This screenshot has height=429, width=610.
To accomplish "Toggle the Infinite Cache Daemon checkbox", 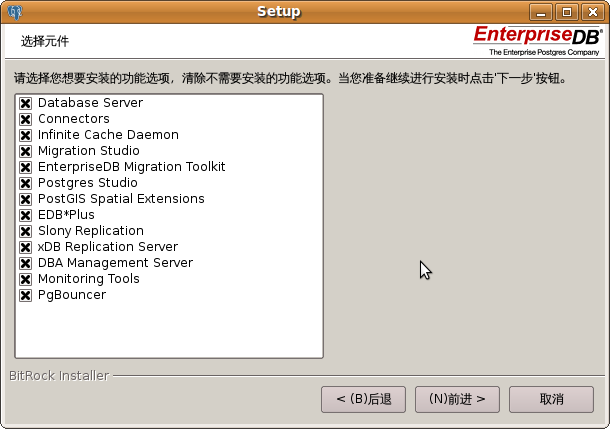I will [x=25, y=135].
